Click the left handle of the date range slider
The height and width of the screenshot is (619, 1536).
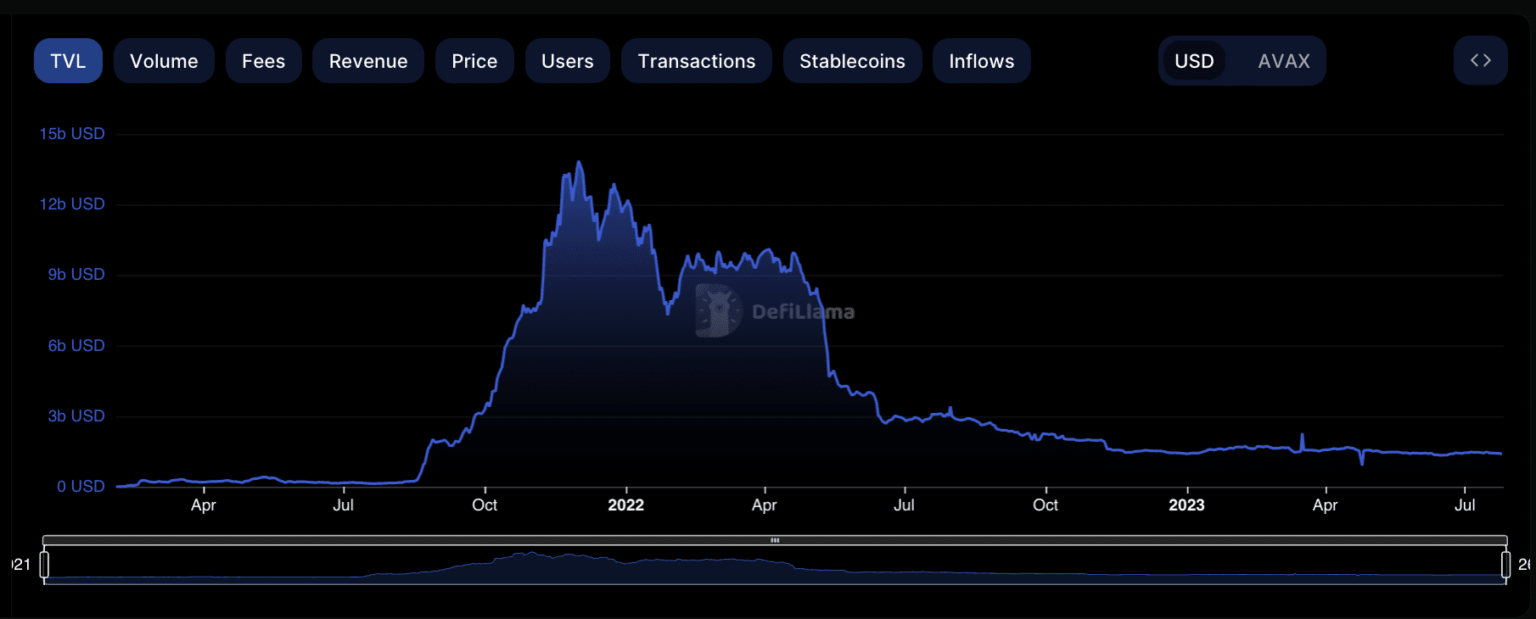point(44,565)
